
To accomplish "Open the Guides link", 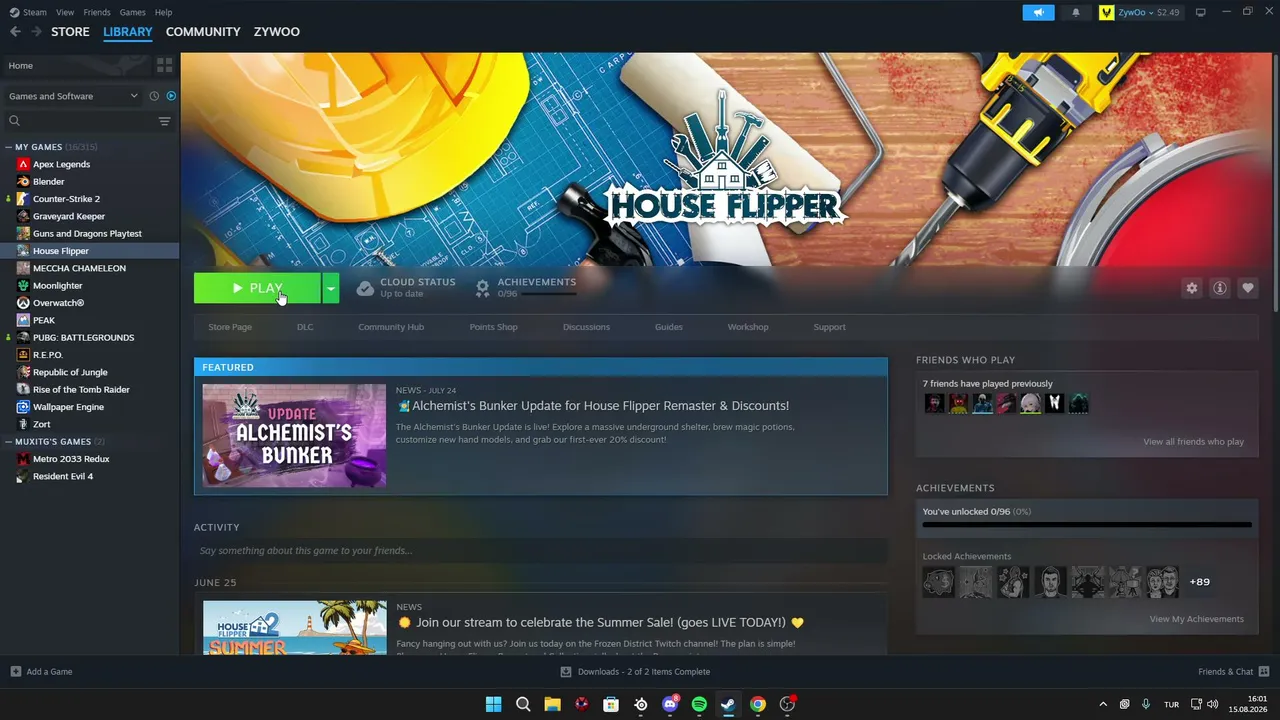I will (669, 327).
